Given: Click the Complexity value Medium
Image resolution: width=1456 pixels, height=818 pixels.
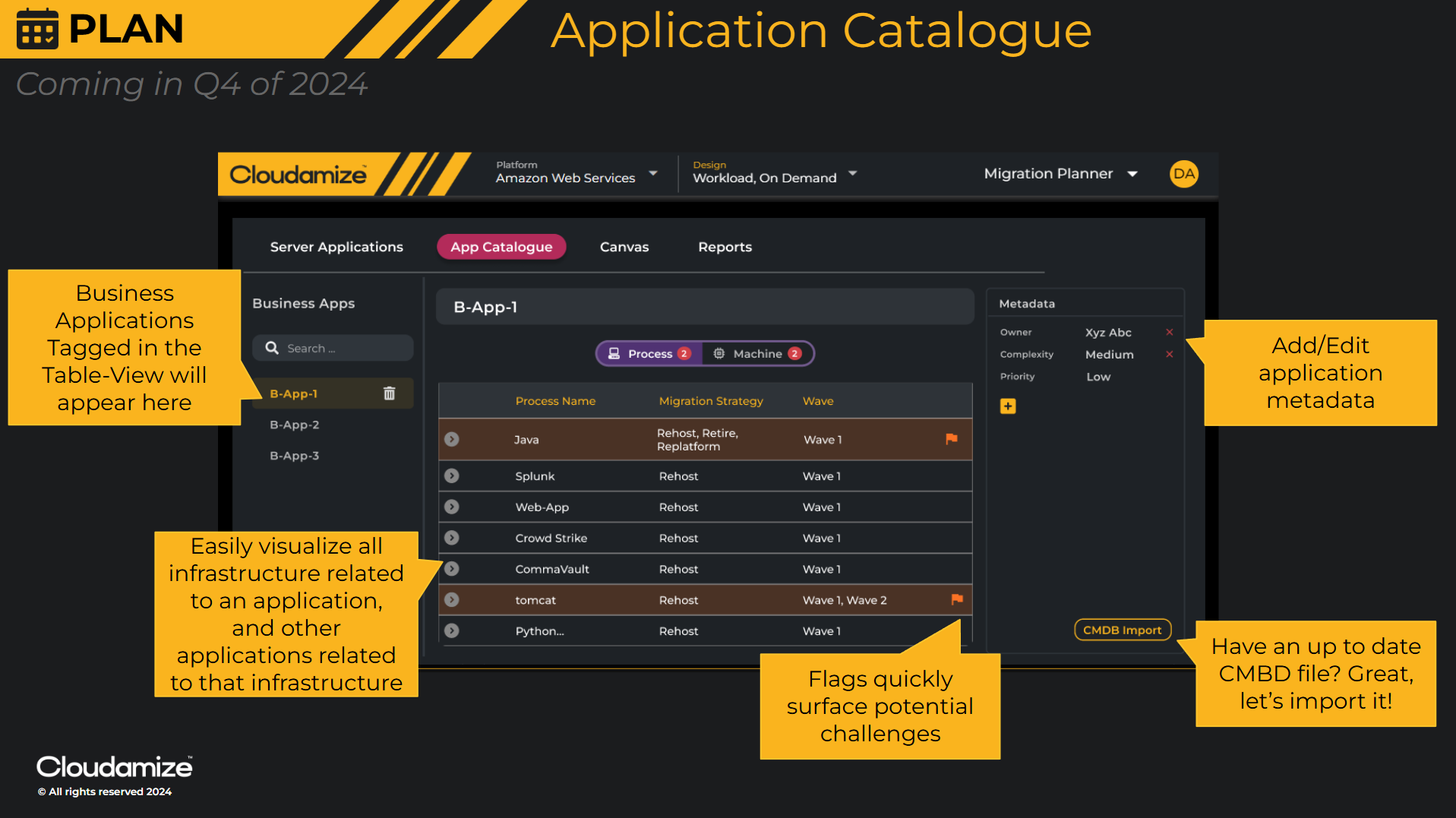Looking at the screenshot, I should [1109, 354].
